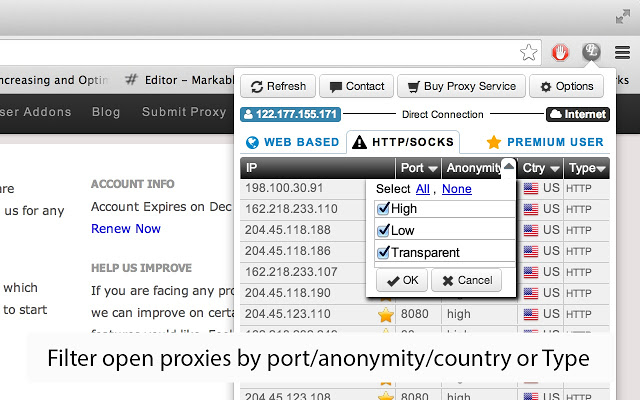Screen dimensions: 640x400
Task: Click port 8080 in 204.45.123.110 row
Action: click(415, 314)
